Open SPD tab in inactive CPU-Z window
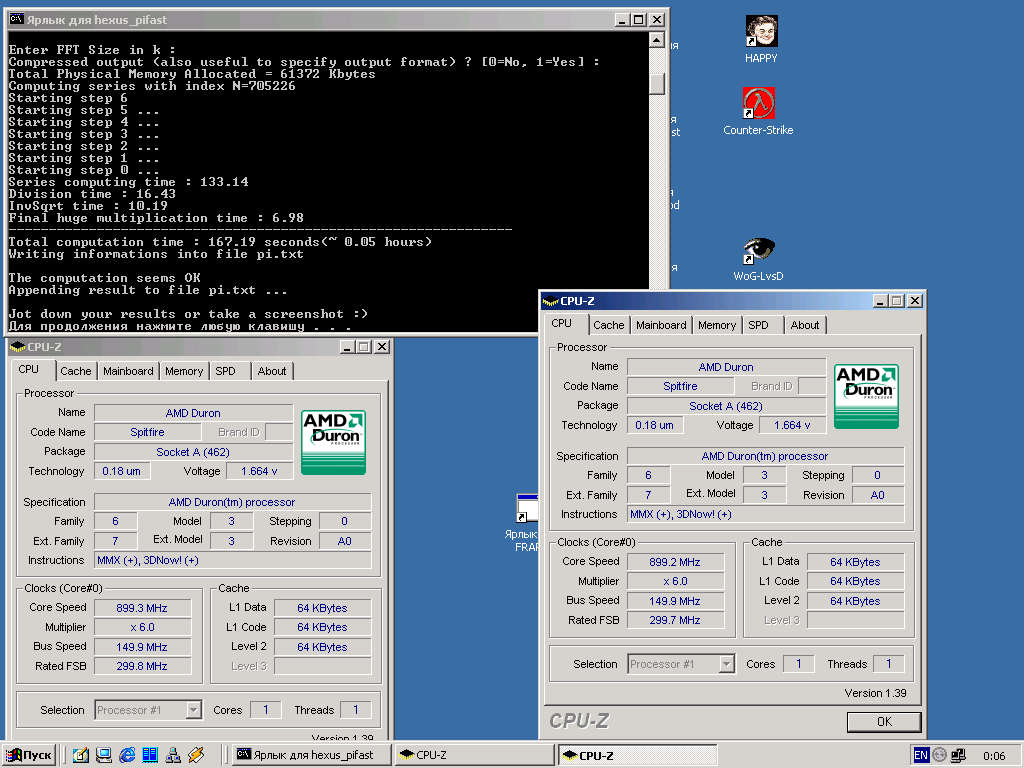This screenshot has height=768, width=1024. pyautogui.click(x=225, y=371)
